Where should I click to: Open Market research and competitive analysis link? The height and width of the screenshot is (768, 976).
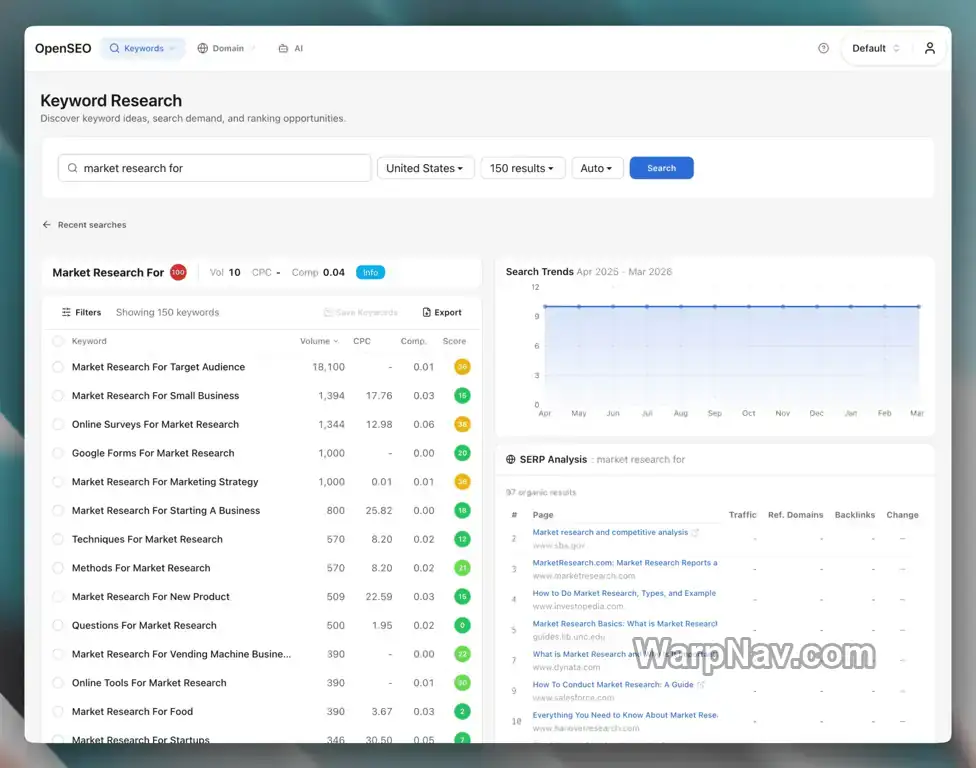coord(610,532)
